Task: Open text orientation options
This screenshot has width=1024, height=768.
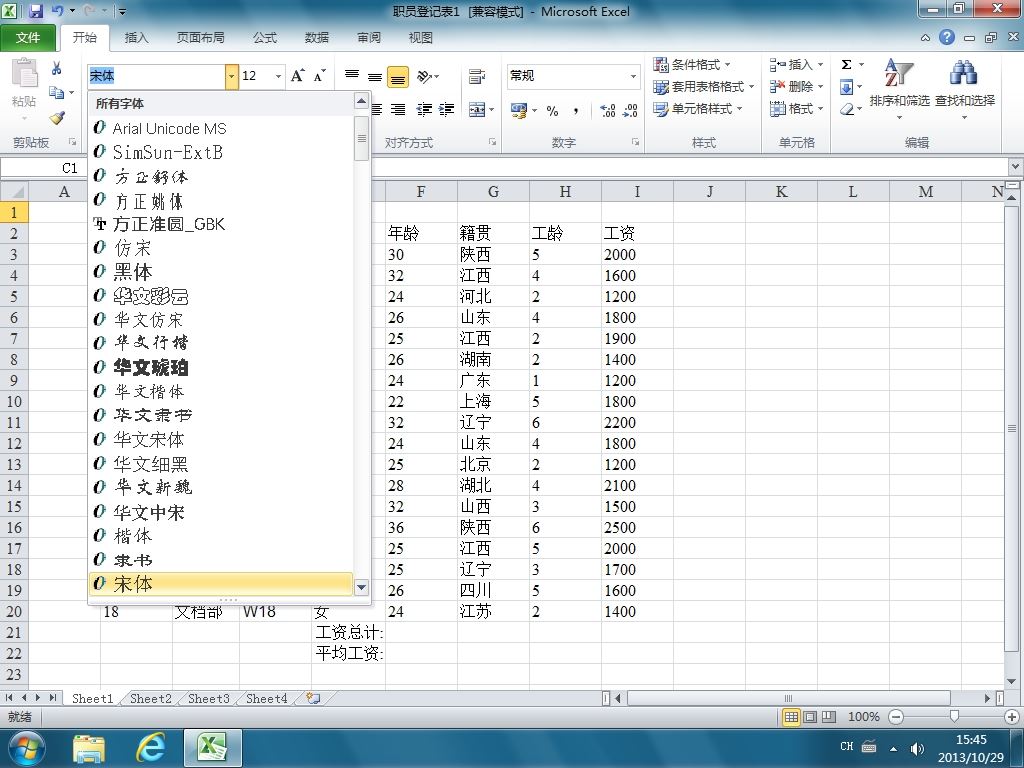Action: coord(428,76)
